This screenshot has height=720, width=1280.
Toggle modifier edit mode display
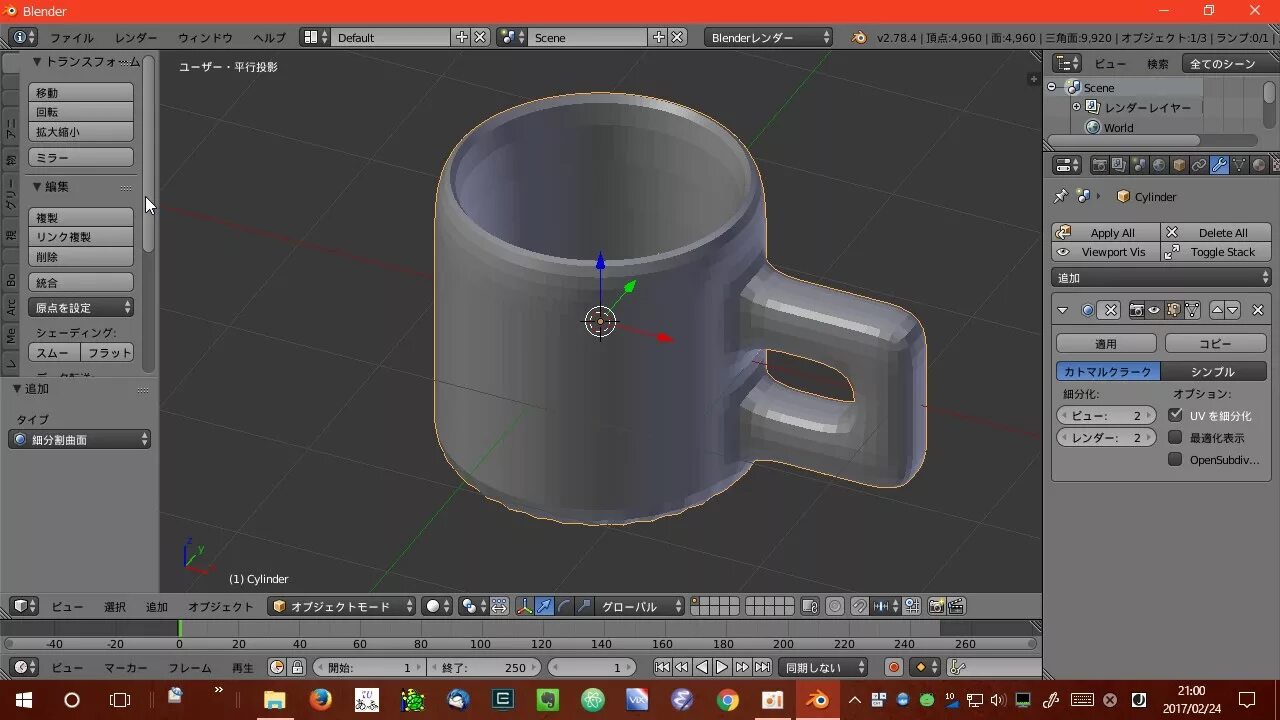[1173, 310]
